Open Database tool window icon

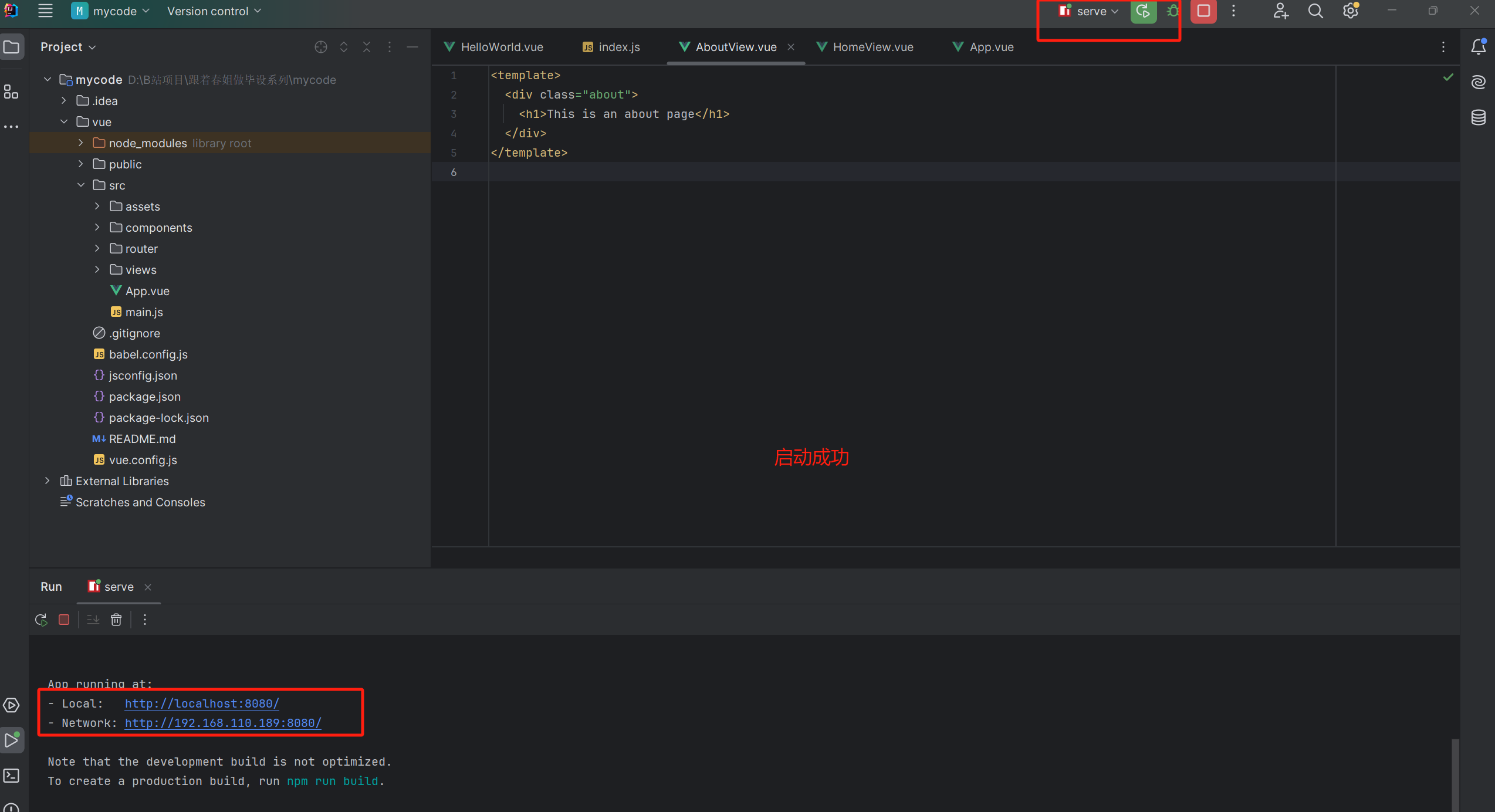[x=1479, y=117]
